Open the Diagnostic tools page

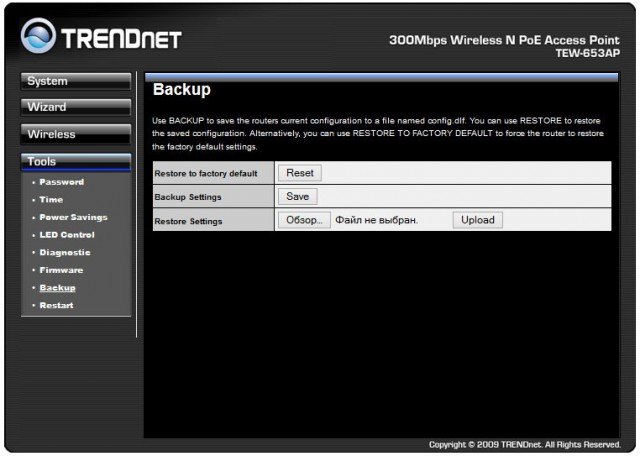(64, 253)
